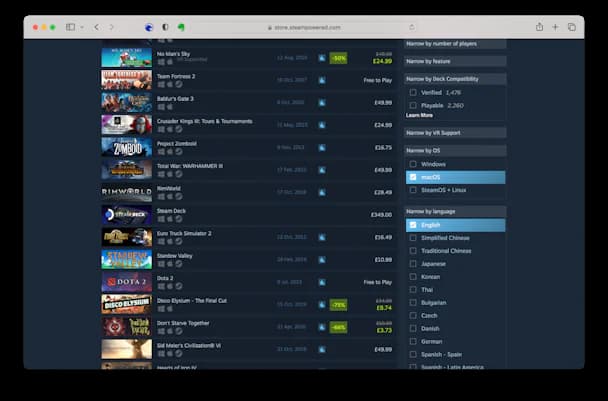Viewport: 608px width, 401px height.
Task: Click the -75% discount badge
Action: click(339, 305)
